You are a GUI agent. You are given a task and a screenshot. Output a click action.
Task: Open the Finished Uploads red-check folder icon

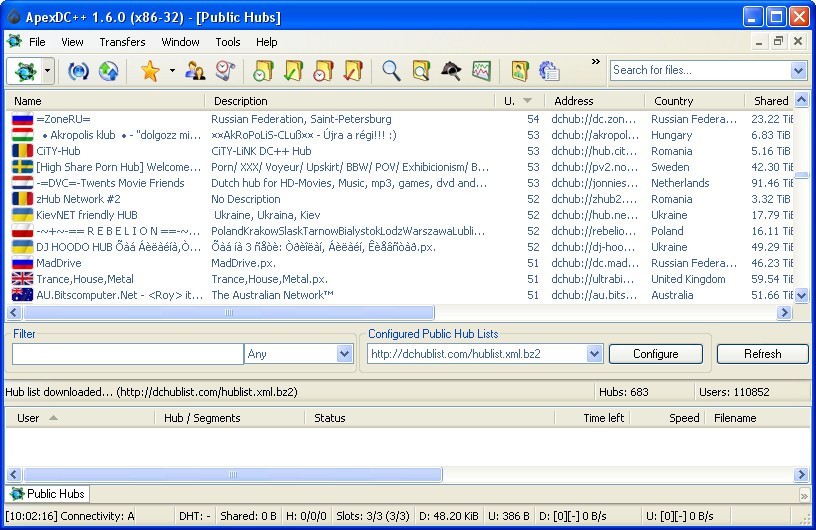(353, 71)
